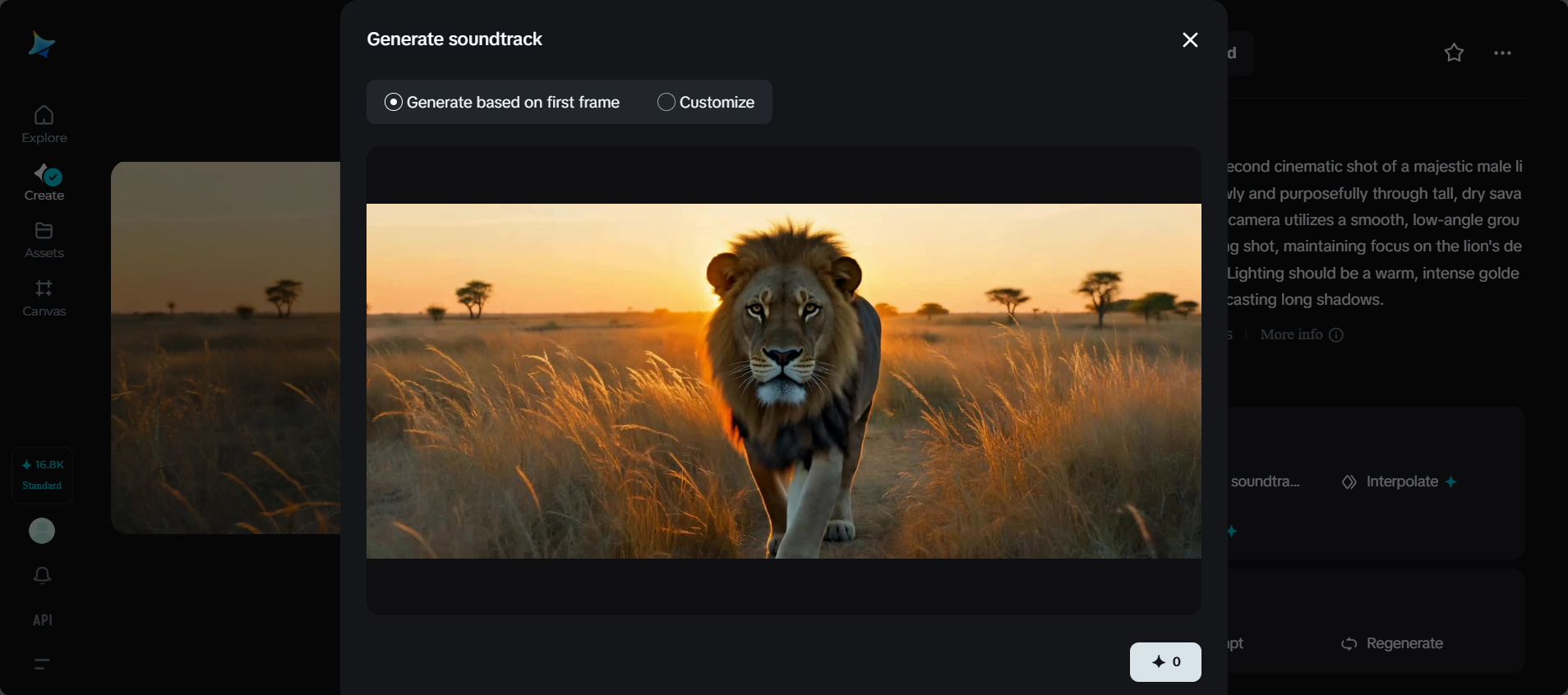Open the three-dot more options menu
Viewport: 1568px width, 695px height.
tap(1503, 53)
